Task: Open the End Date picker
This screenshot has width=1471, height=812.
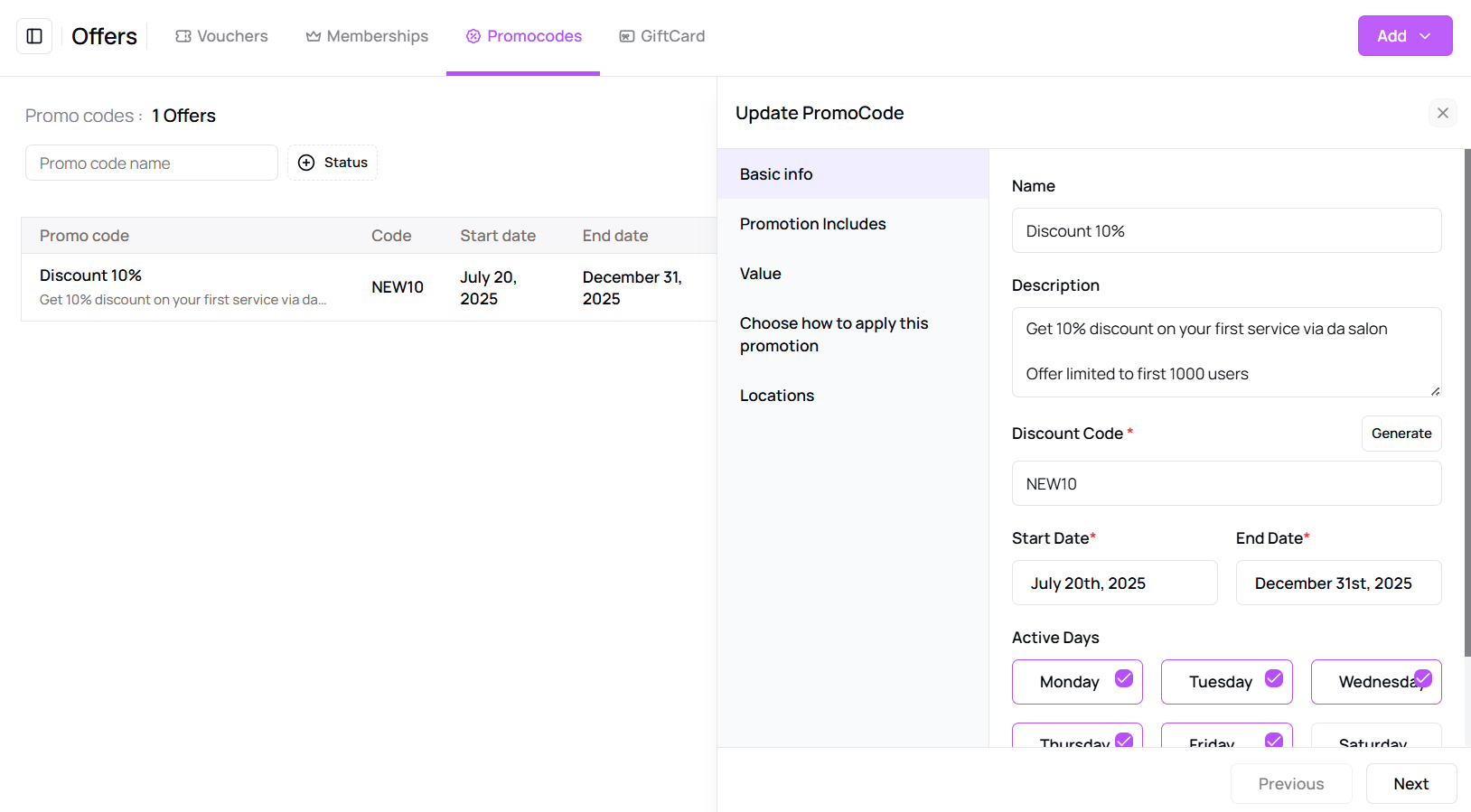Action: pyautogui.click(x=1339, y=583)
